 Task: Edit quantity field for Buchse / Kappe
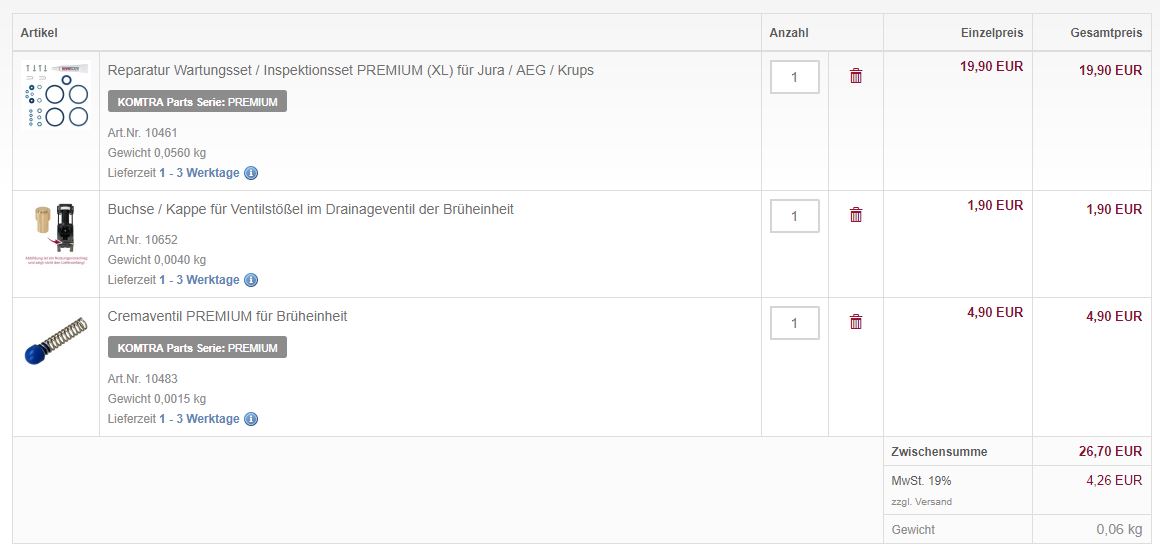point(795,216)
